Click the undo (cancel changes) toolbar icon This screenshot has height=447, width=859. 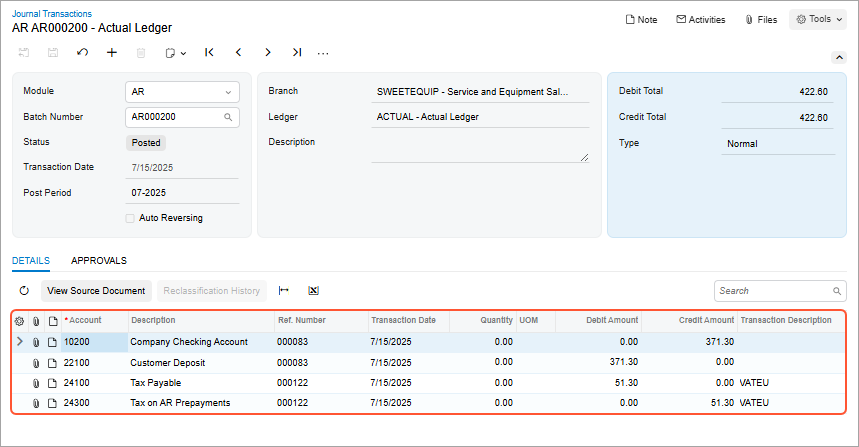tap(82, 52)
